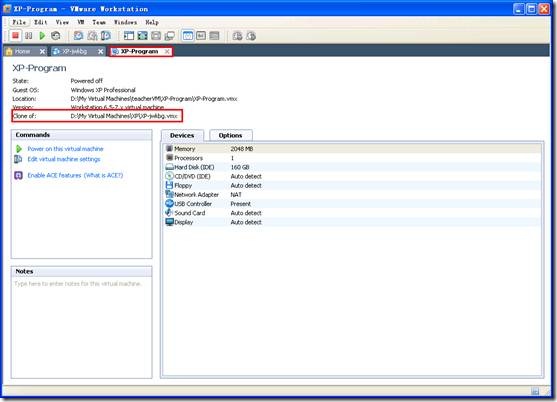Click the Unity mode toolbar icon
The image size is (557, 402).
[170, 36]
